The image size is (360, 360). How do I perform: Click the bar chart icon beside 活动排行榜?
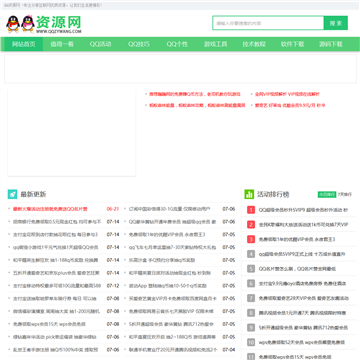249,194
